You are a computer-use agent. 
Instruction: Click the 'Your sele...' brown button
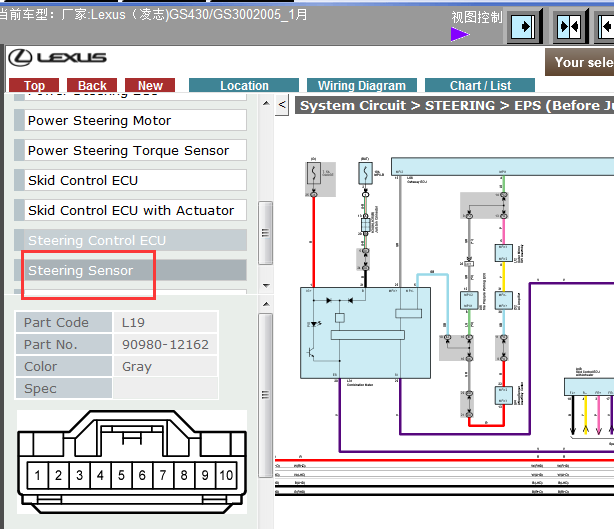pos(580,62)
